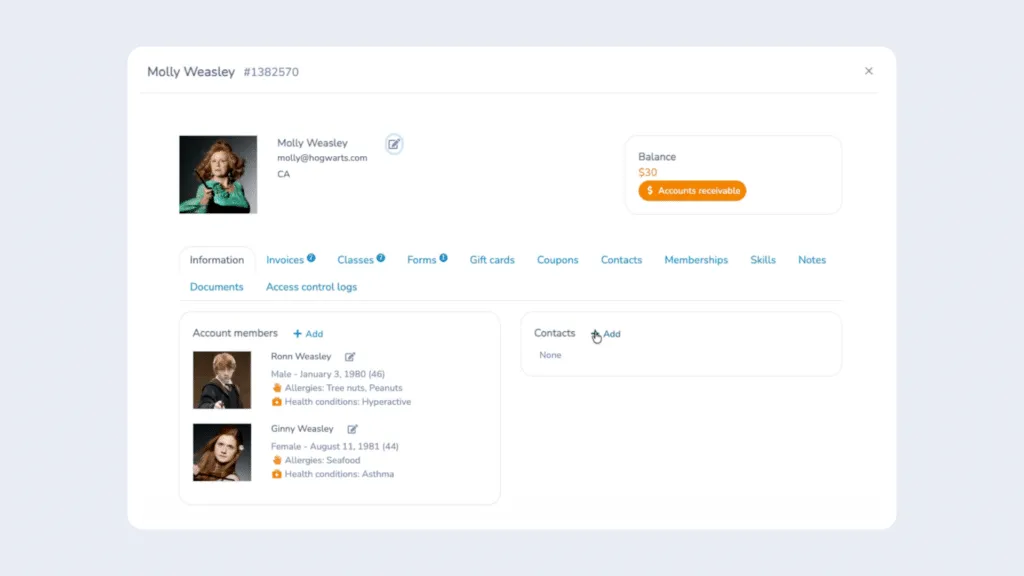Click the Classes badge count icon
The image size is (1024, 576).
coord(381,257)
